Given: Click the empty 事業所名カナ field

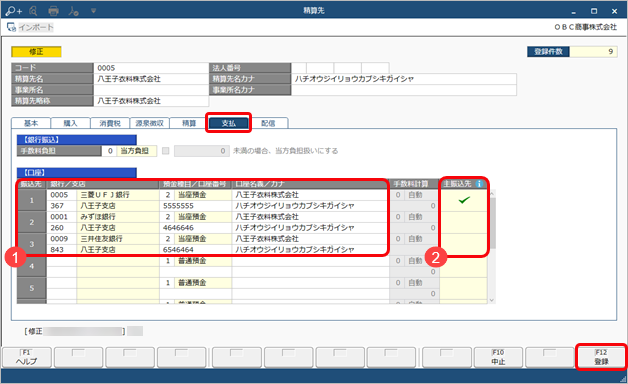Looking at the screenshot, I should point(404,90).
